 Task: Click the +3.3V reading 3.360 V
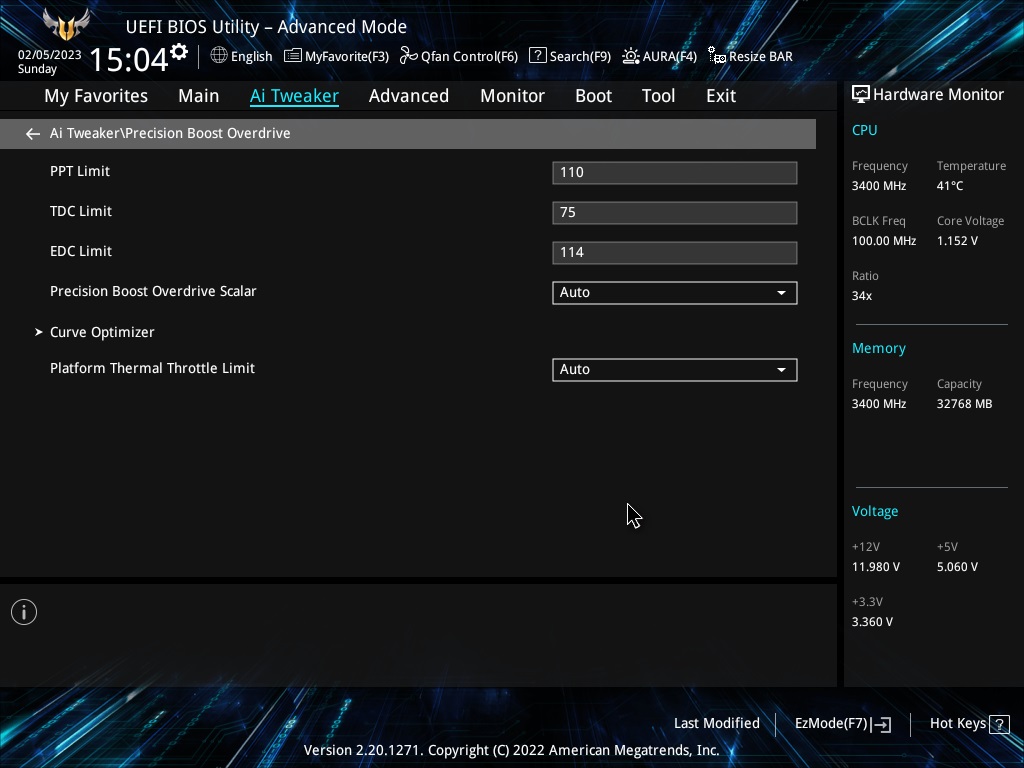pos(872,622)
